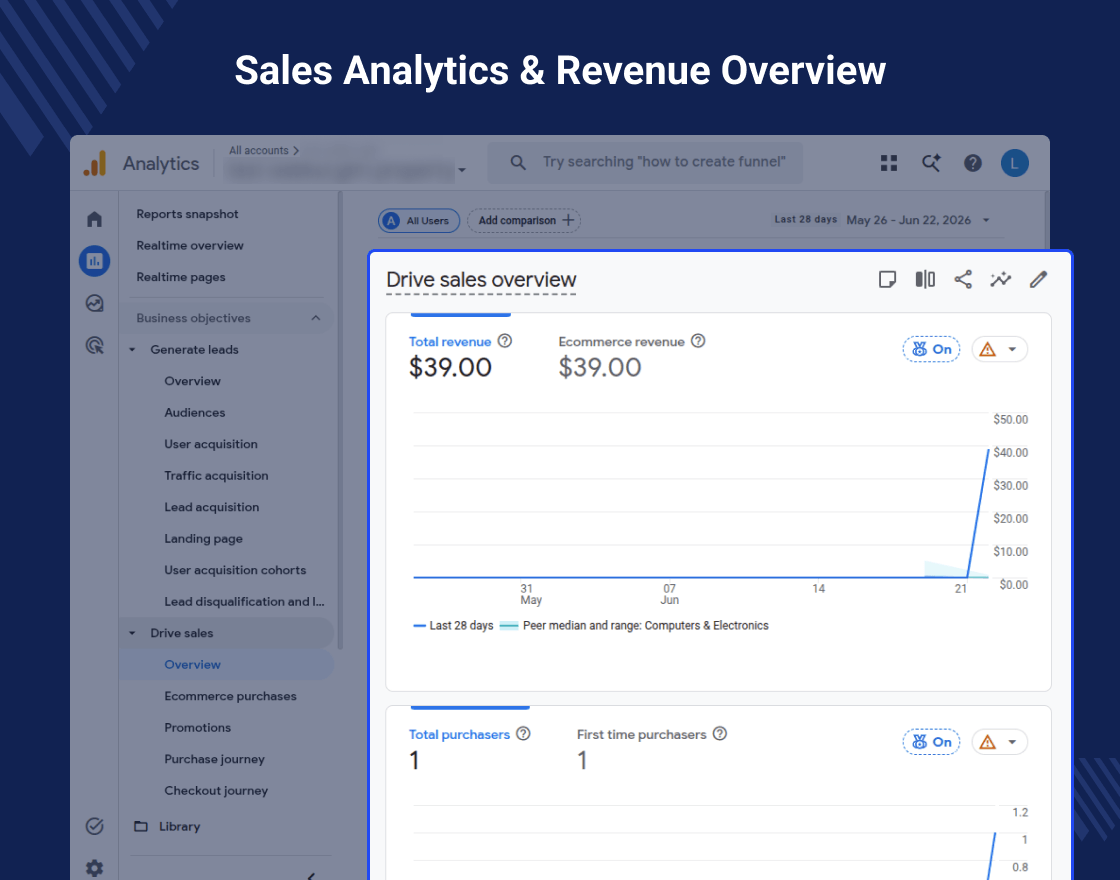Open the Advertising icon in left rail
Viewport: 1120px width, 880px height.
click(94, 346)
